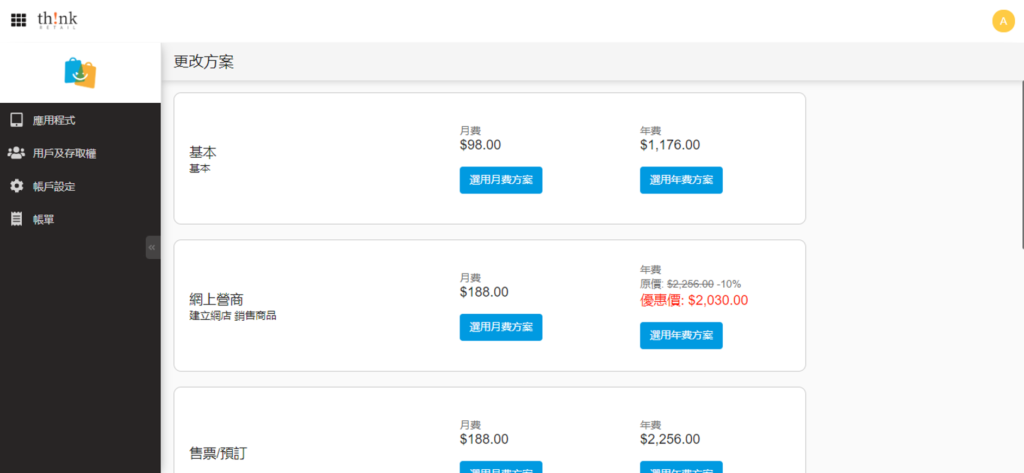Click the 用戶及存取權 people icon
This screenshot has height=473, width=1024.
point(16,153)
